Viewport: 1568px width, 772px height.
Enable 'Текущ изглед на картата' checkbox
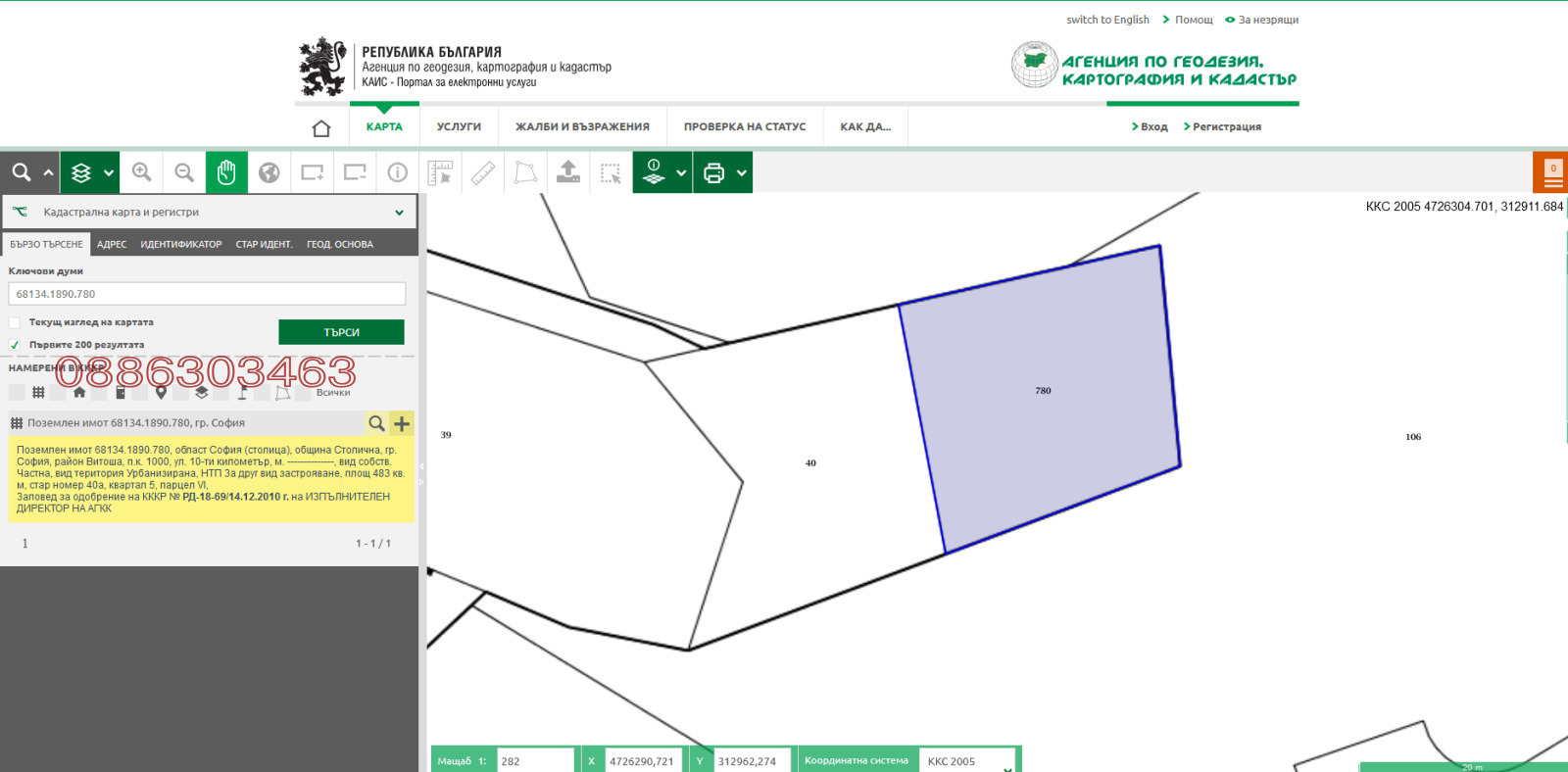point(15,322)
